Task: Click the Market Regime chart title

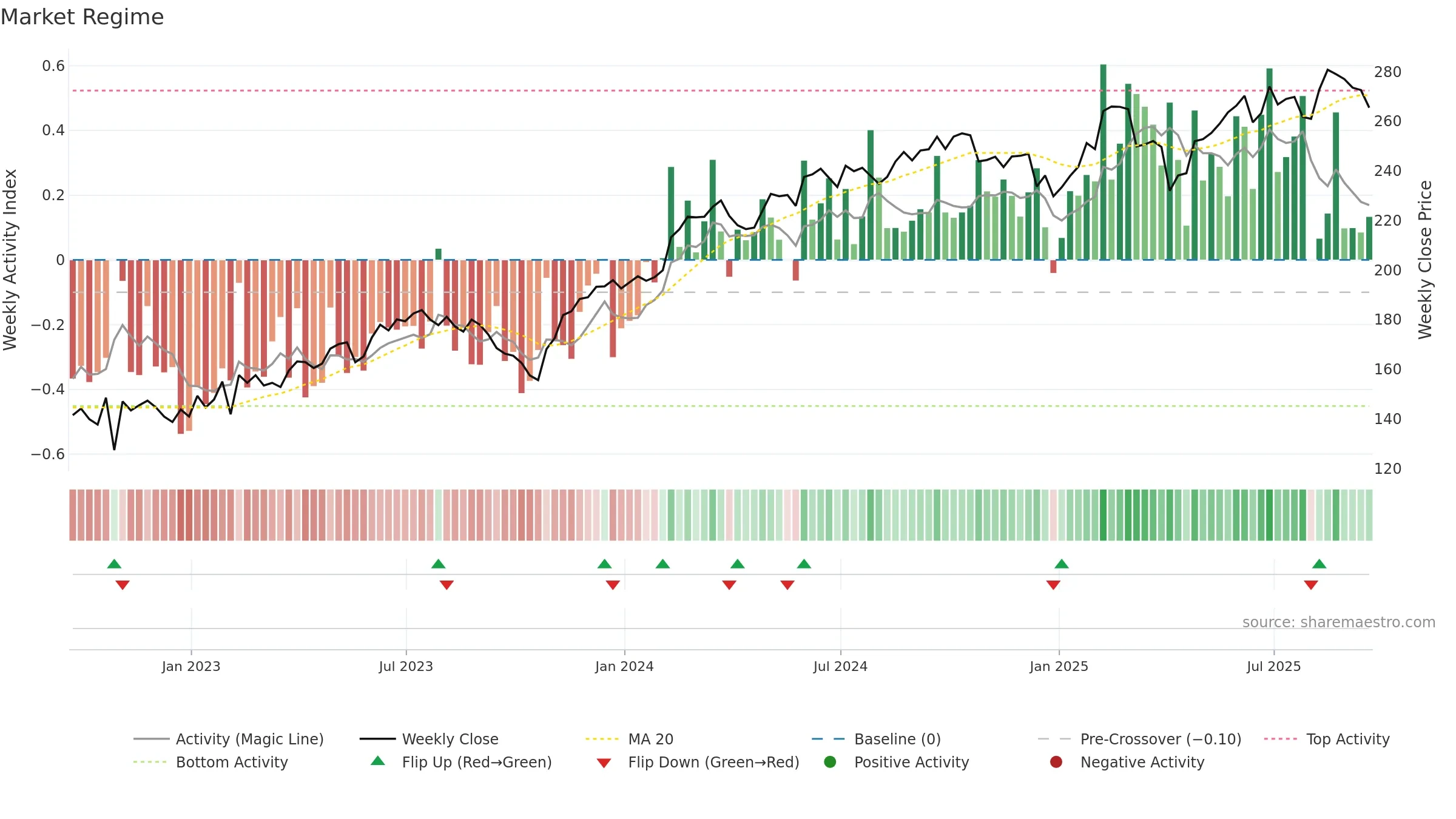Action: click(83, 17)
